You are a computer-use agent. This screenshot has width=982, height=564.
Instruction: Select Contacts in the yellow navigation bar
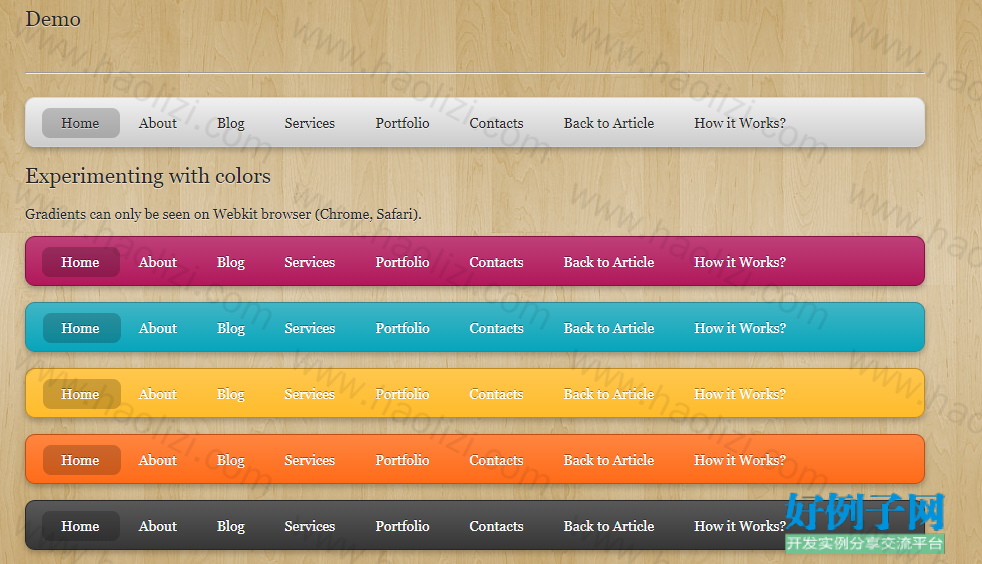point(496,394)
